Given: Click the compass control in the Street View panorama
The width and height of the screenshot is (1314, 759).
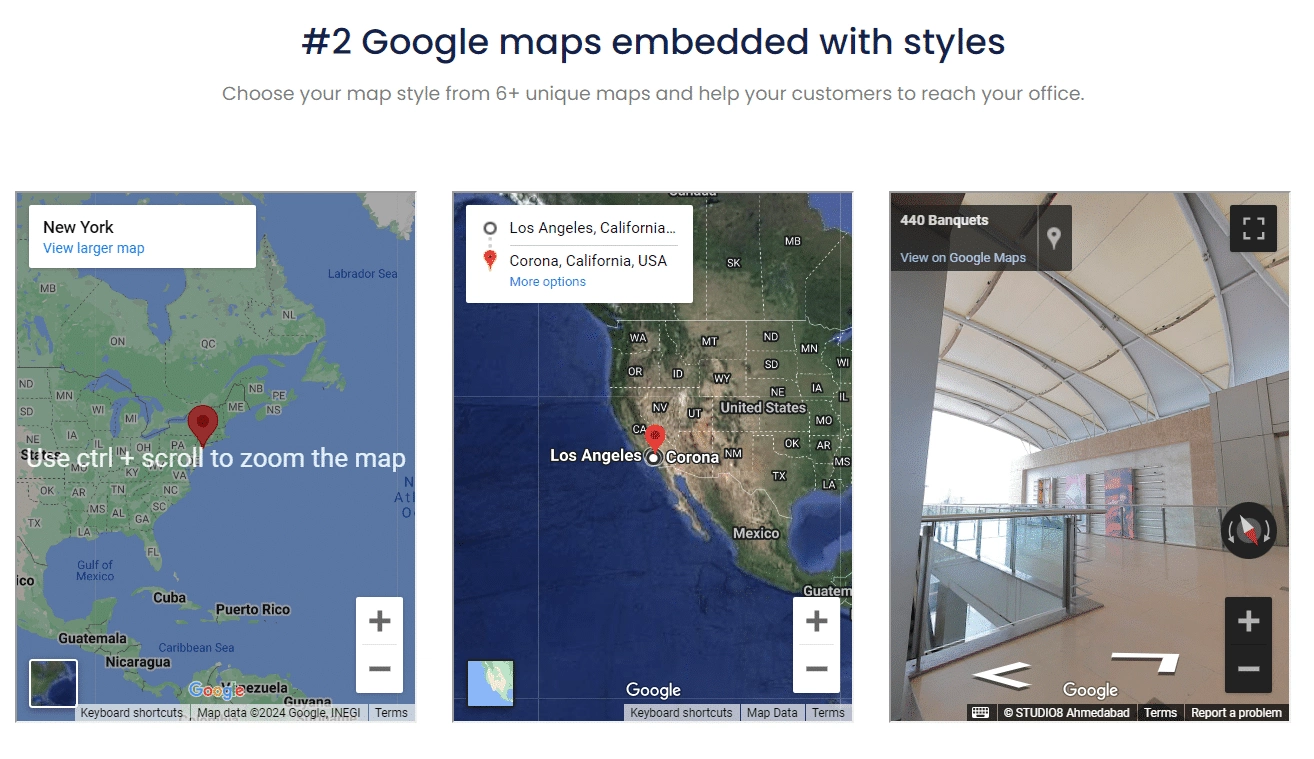Looking at the screenshot, I should click(x=1251, y=531).
